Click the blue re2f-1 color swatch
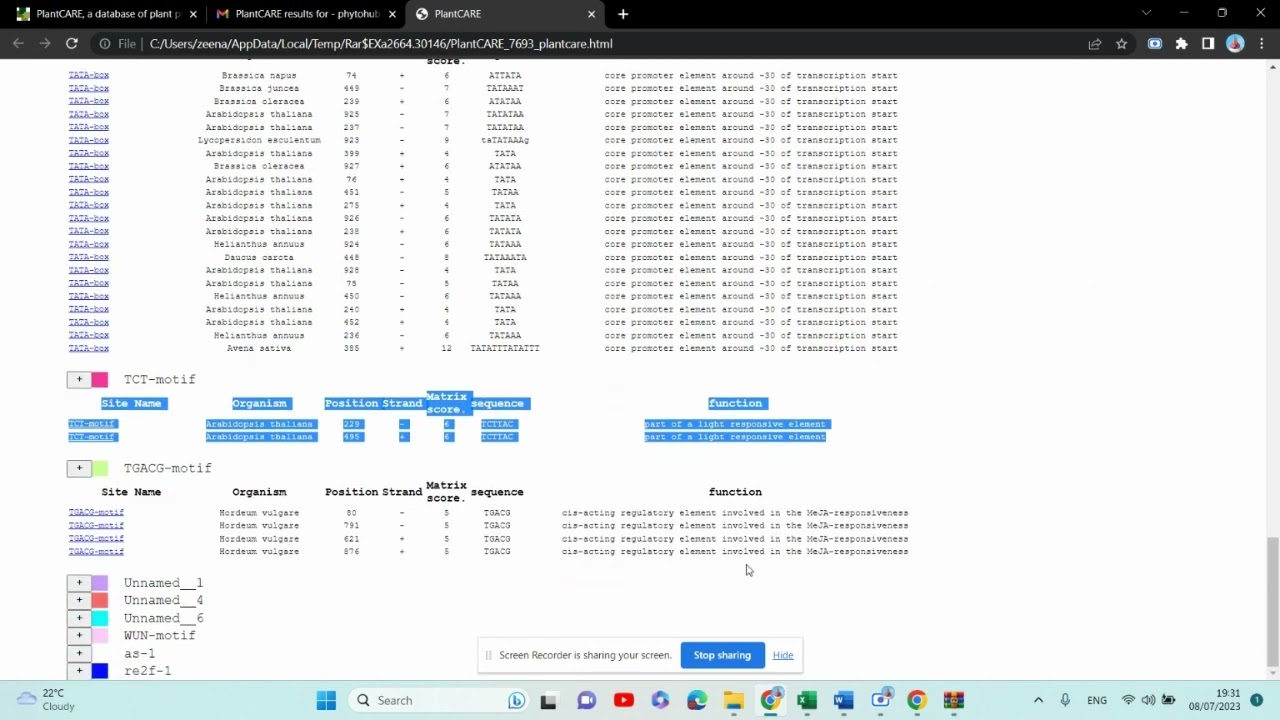The image size is (1280, 720). pyautogui.click(x=100, y=671)
